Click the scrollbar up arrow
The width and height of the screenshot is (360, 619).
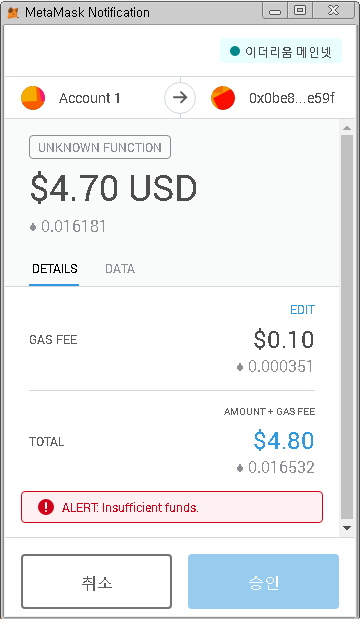347,128
